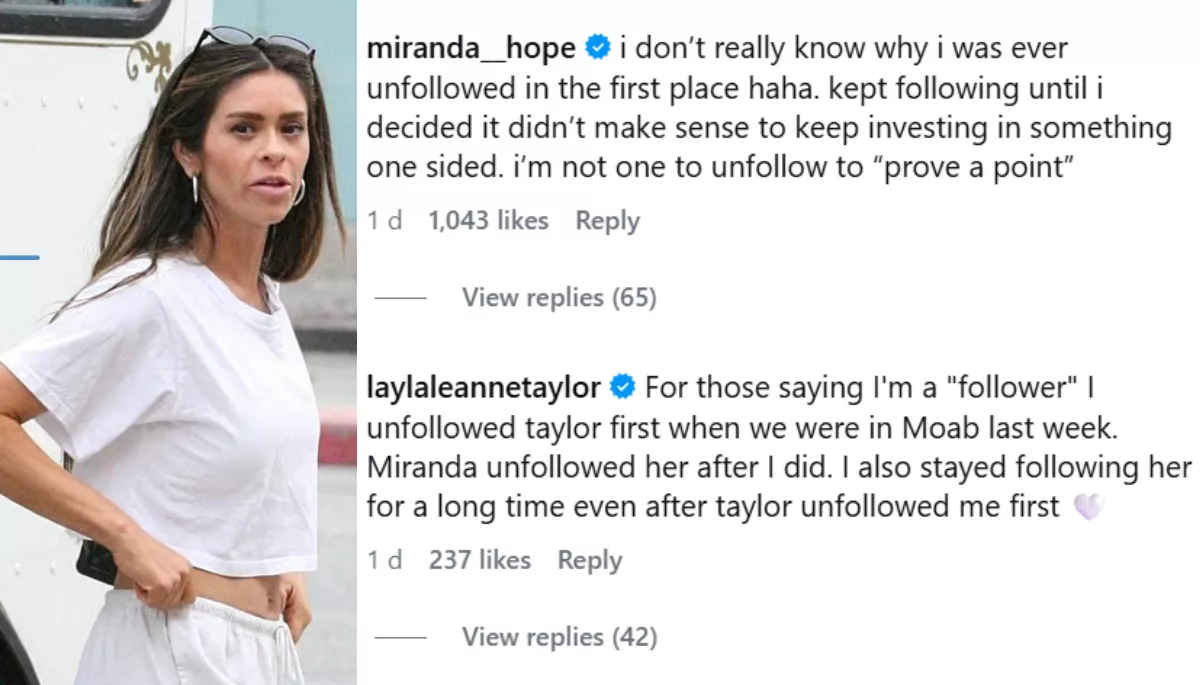Click the dash line before View replies (42)

tap(400, 638)
